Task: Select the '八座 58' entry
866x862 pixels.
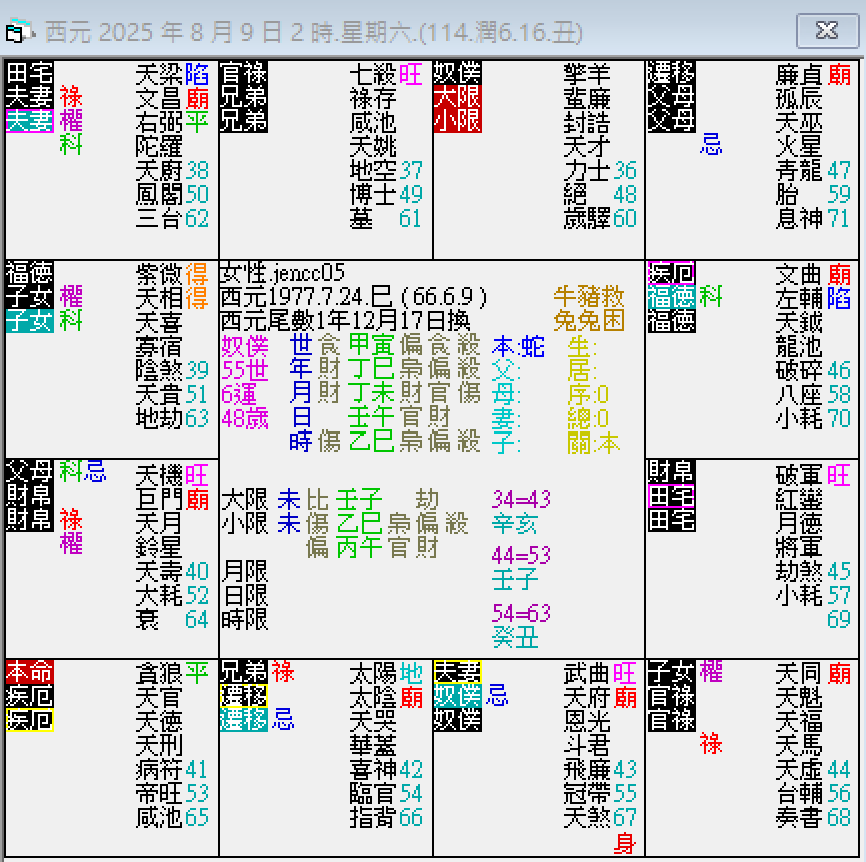Action: 812,394
